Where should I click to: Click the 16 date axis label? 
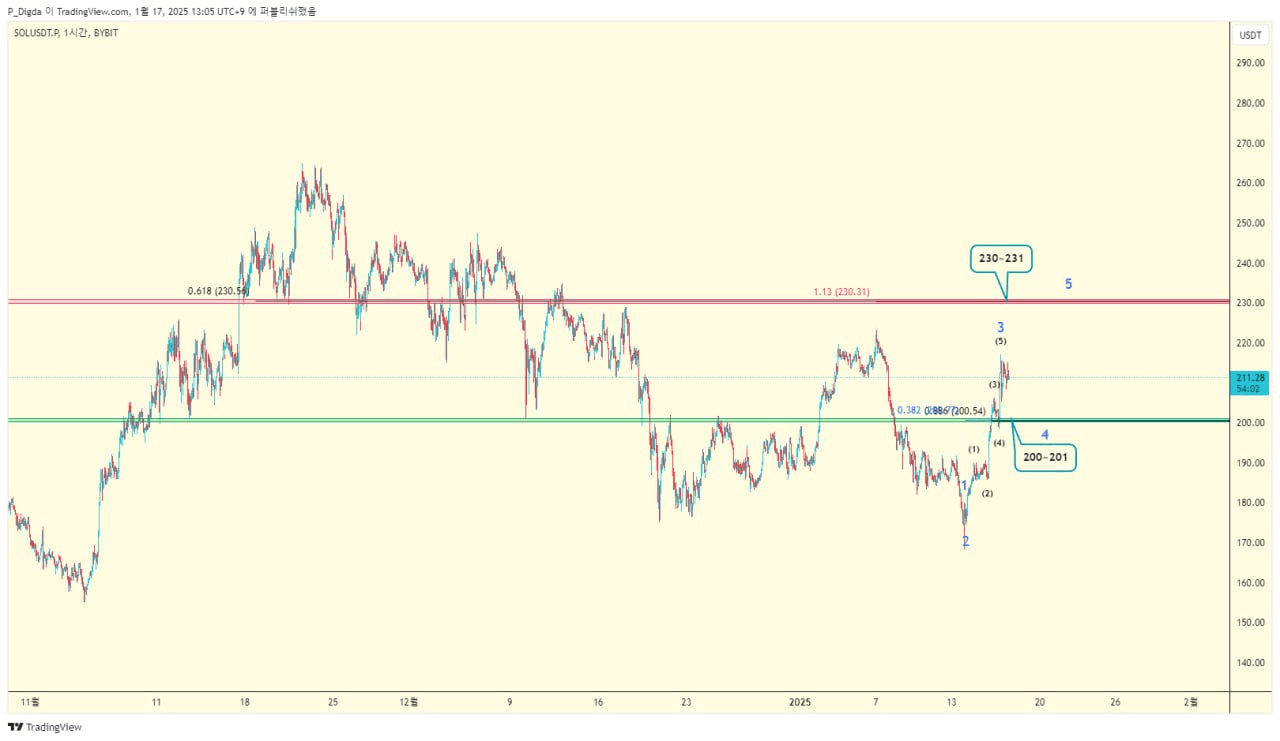pyautogui.click(x=598, y=702)
